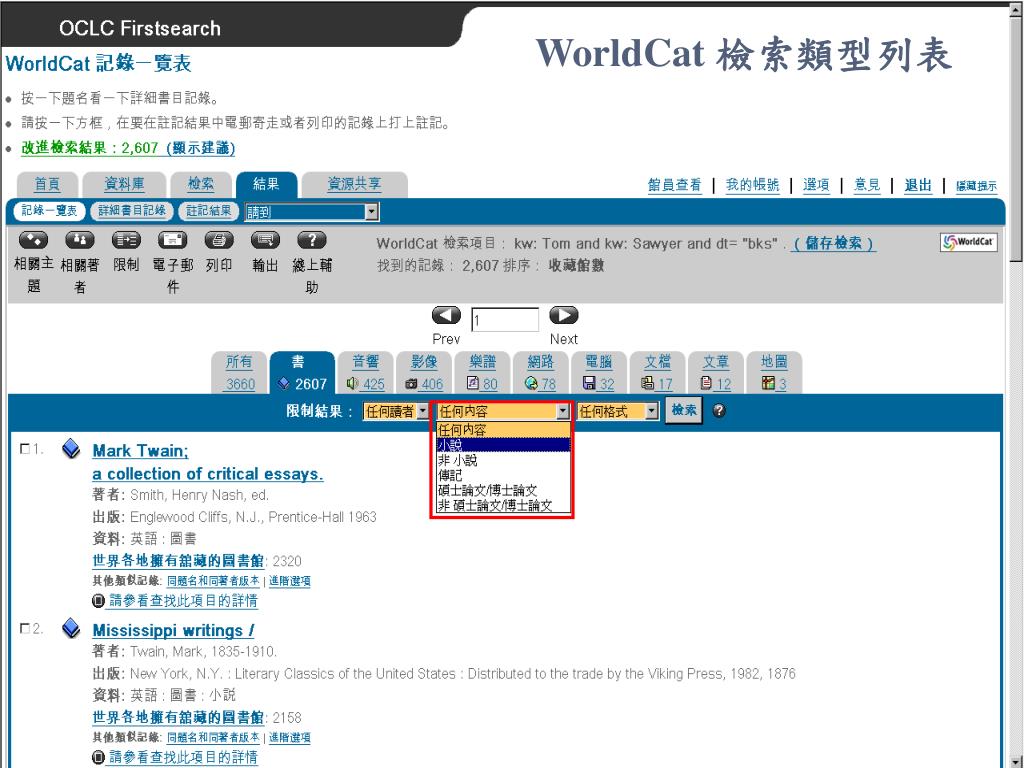Open the 詳細書目記錄 sub-tab

[x=132, y=210]
